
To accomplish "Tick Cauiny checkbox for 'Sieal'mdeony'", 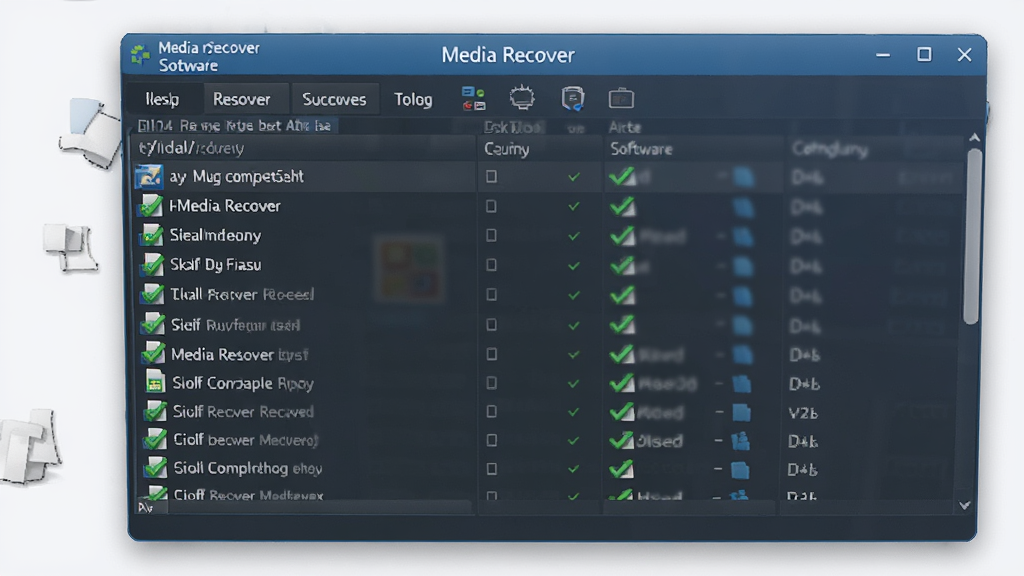I will (491, 235).
